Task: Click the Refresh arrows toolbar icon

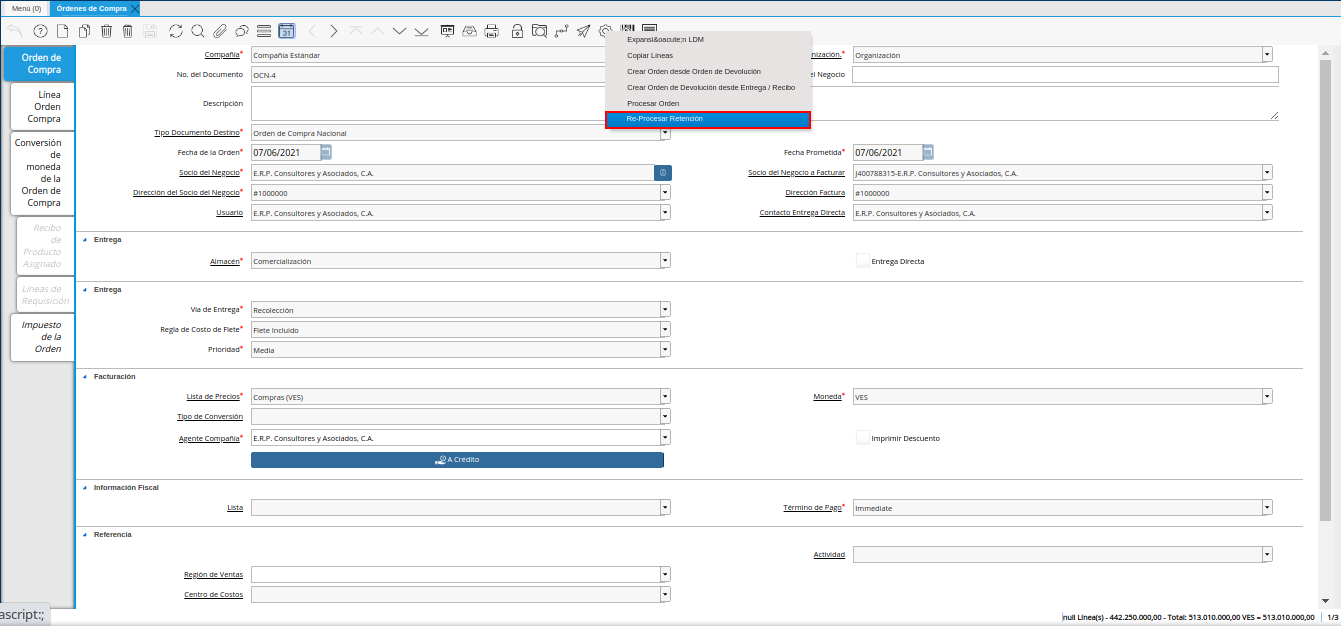Action: pyautogui.click(x=176, y=31)
